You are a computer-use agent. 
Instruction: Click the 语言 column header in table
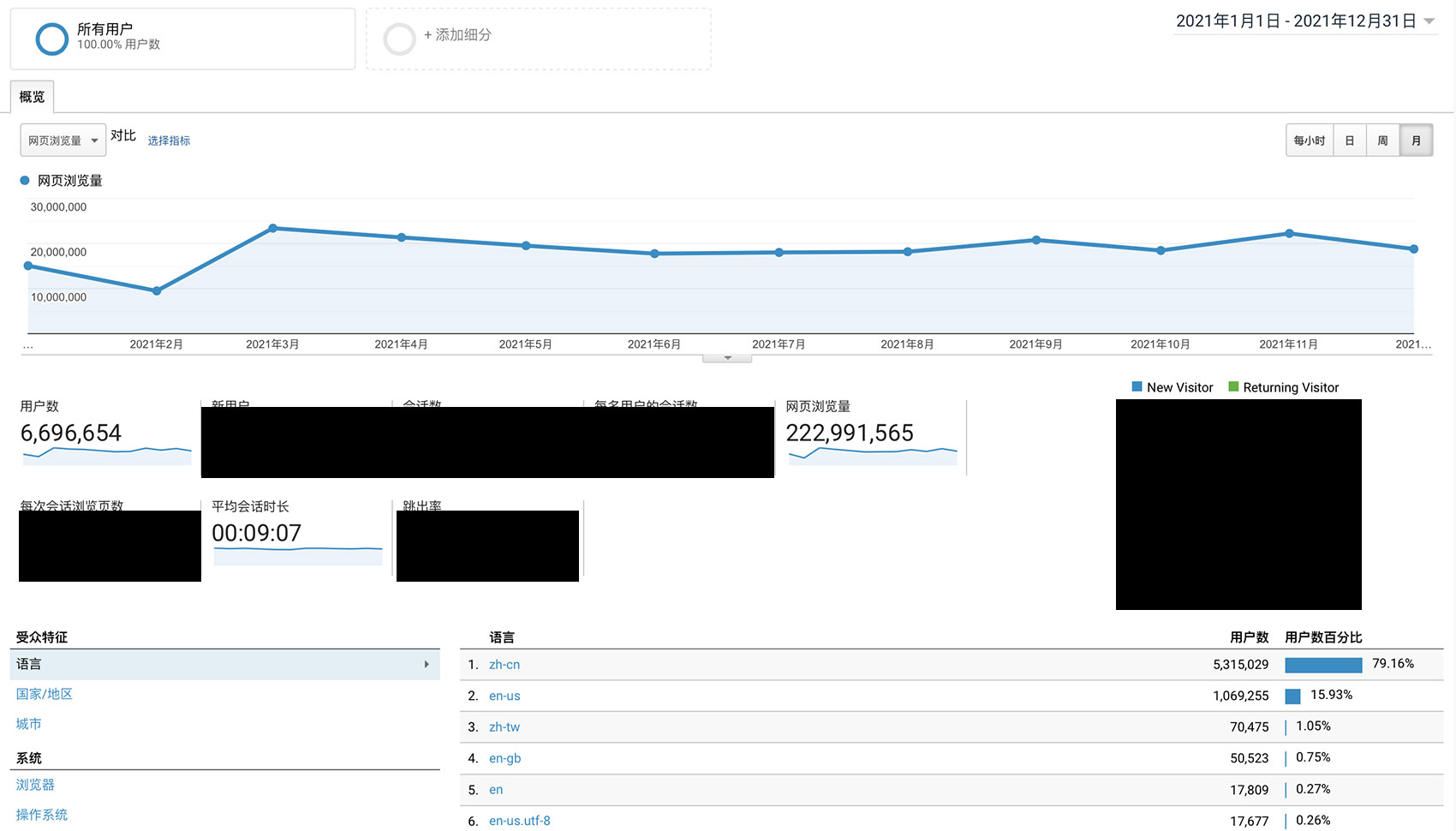[x=502, y=637]
